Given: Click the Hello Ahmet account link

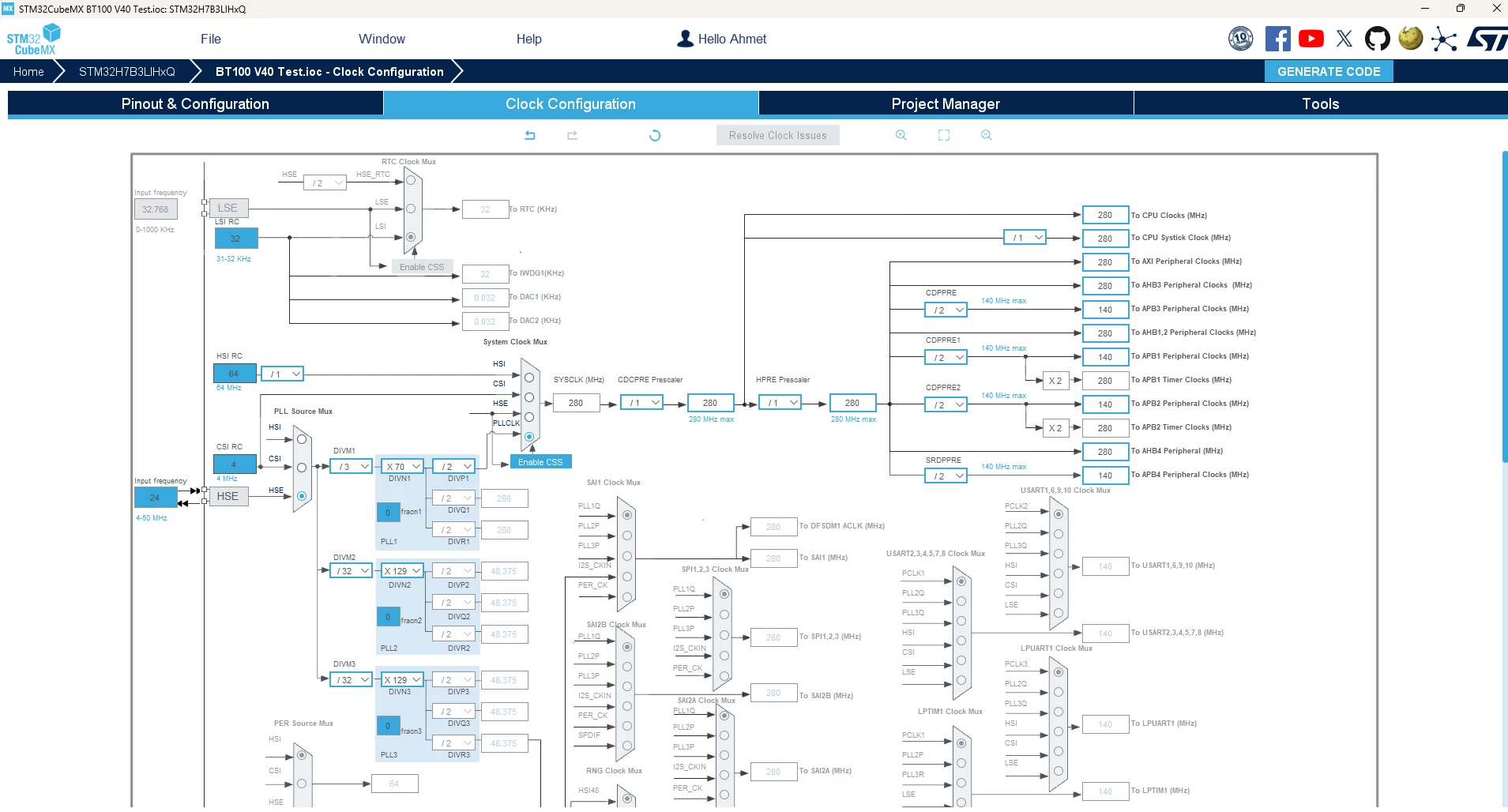Looking at the screenshot, I should coord(722,39).
